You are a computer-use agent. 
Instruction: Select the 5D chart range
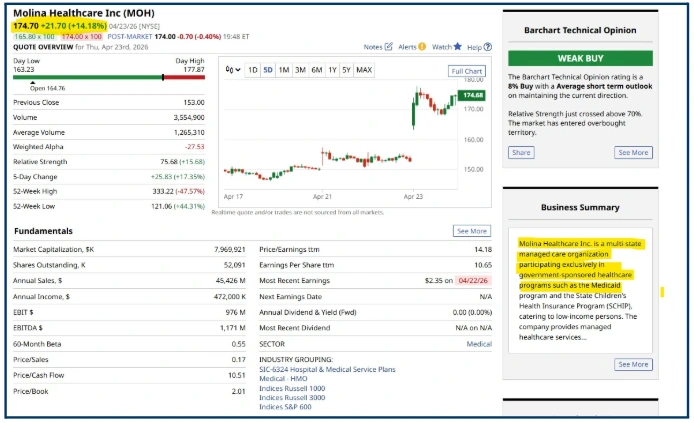click(x=268, y=70)
